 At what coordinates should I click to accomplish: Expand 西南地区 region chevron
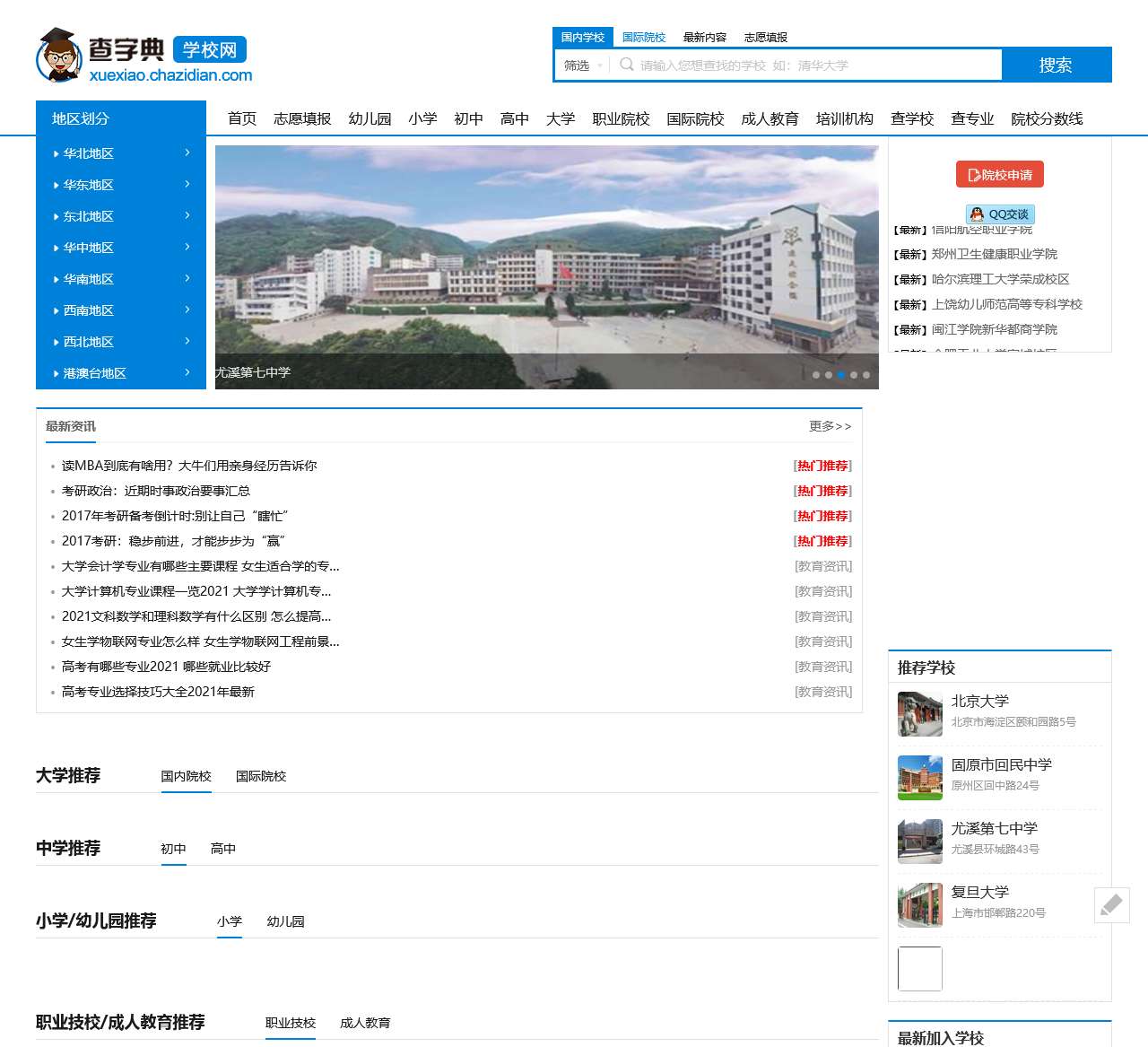[187, 310]
